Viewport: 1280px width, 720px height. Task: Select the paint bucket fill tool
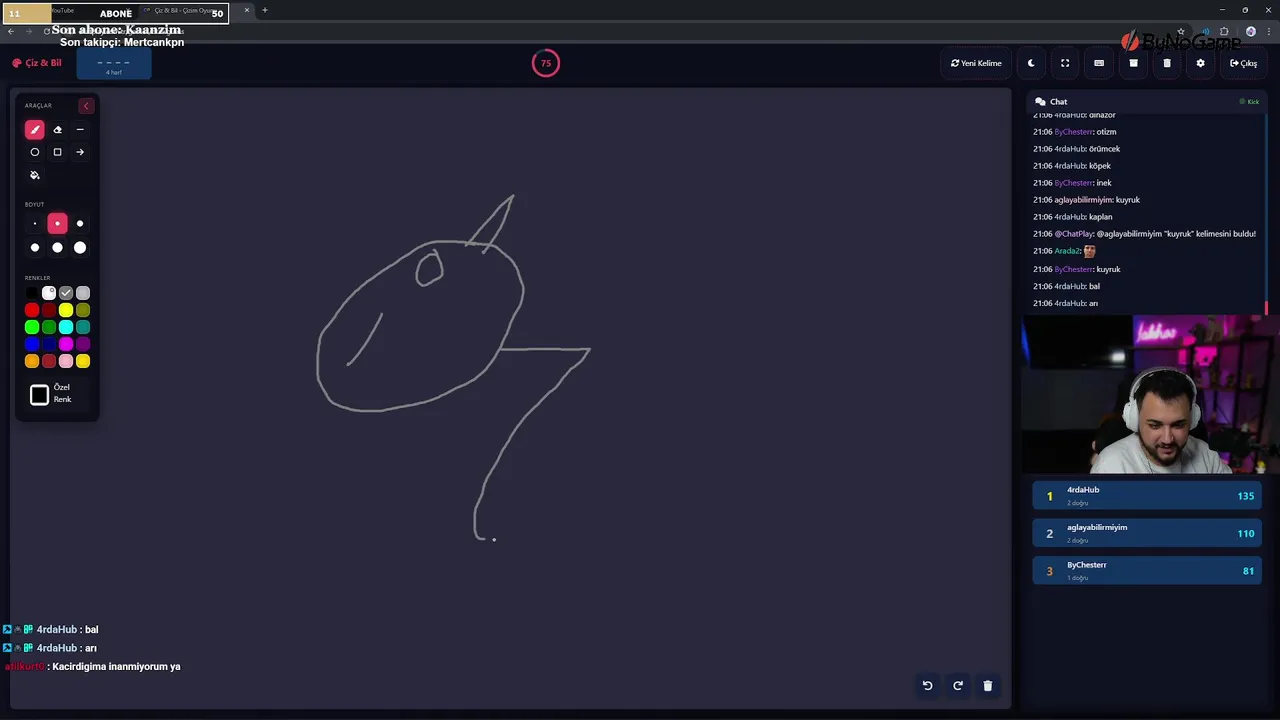35,175
